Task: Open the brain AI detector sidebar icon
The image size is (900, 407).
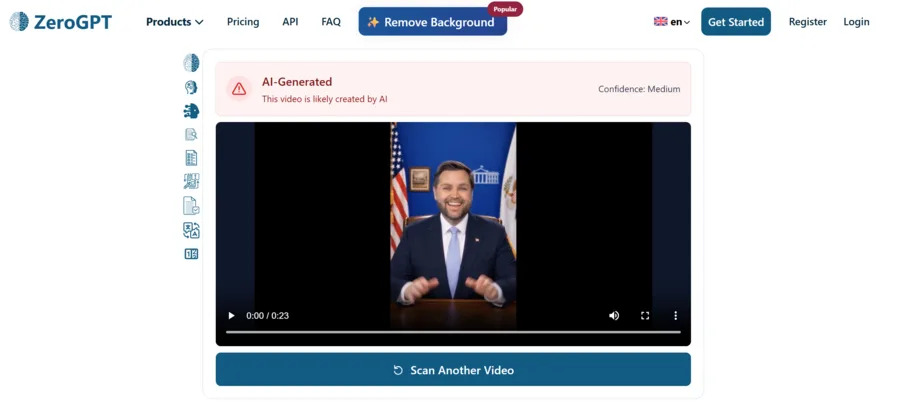Action: click(x=191, y=63)
